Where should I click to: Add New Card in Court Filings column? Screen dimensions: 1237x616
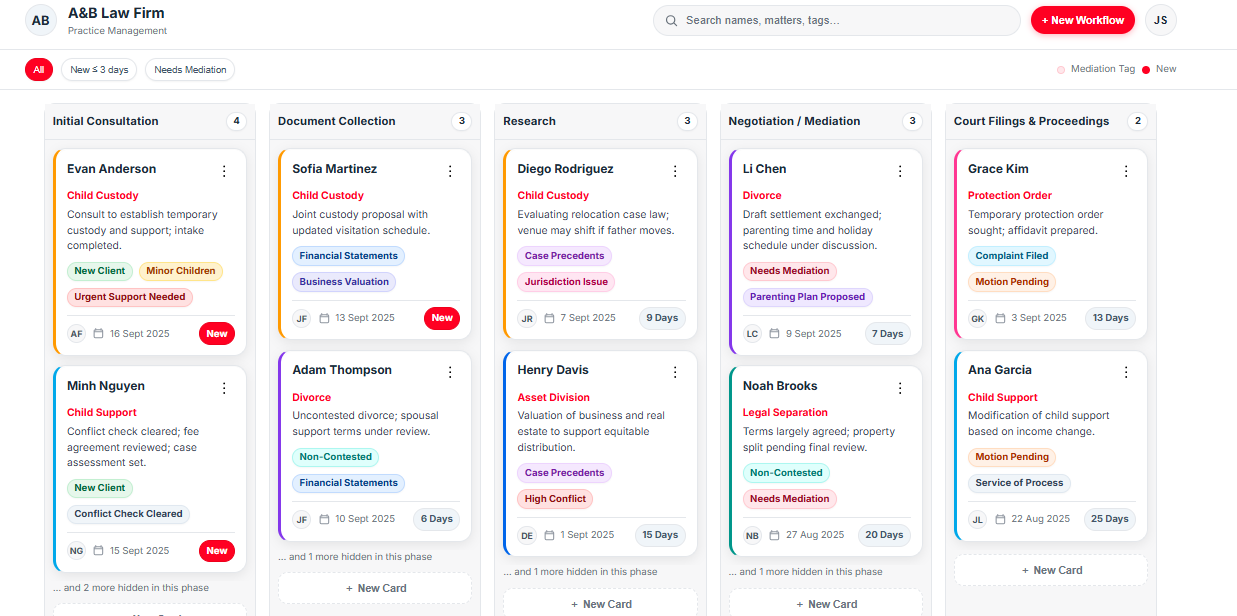click(x=1050, y=570)
